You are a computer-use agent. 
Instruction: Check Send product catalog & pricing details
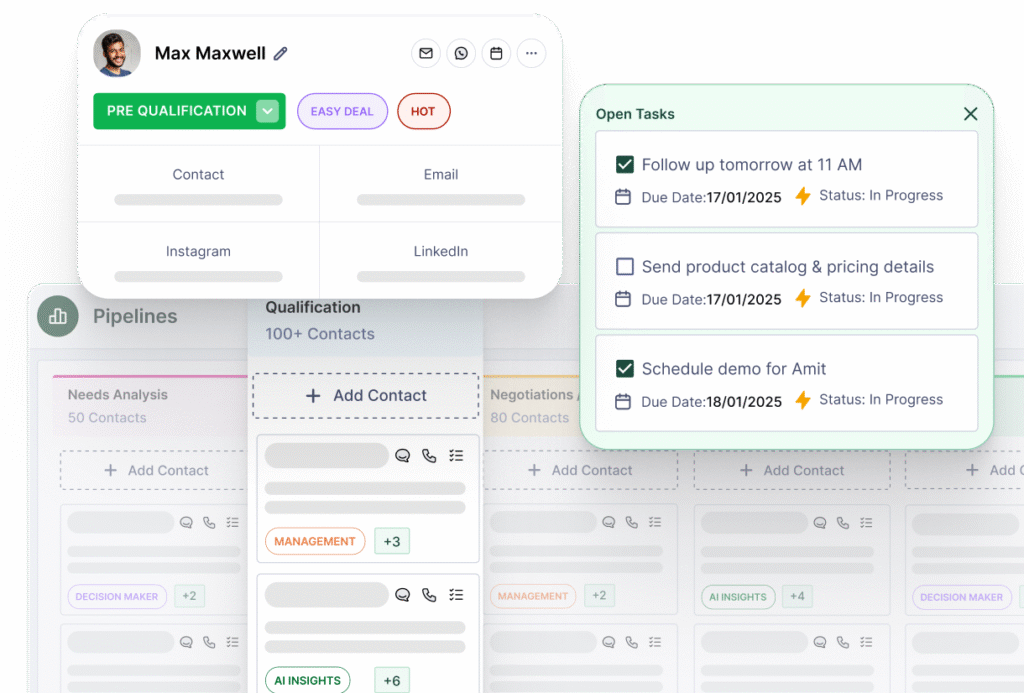pyautogui.click(x=625, y=267)
